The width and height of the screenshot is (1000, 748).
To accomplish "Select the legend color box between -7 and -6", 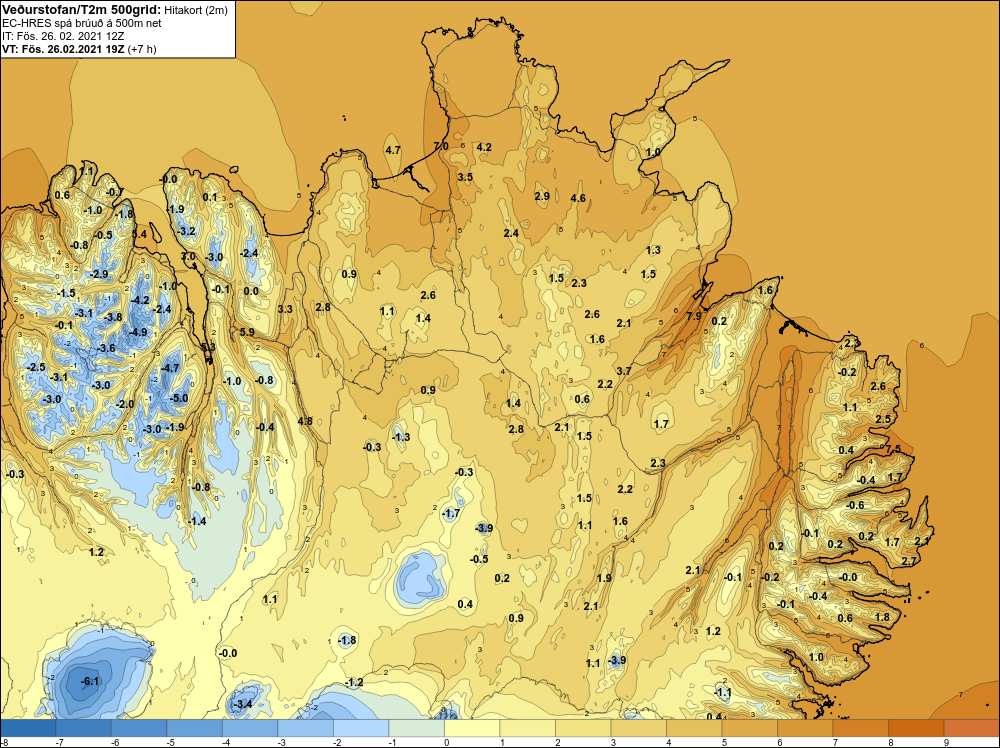I will (84, 728).
